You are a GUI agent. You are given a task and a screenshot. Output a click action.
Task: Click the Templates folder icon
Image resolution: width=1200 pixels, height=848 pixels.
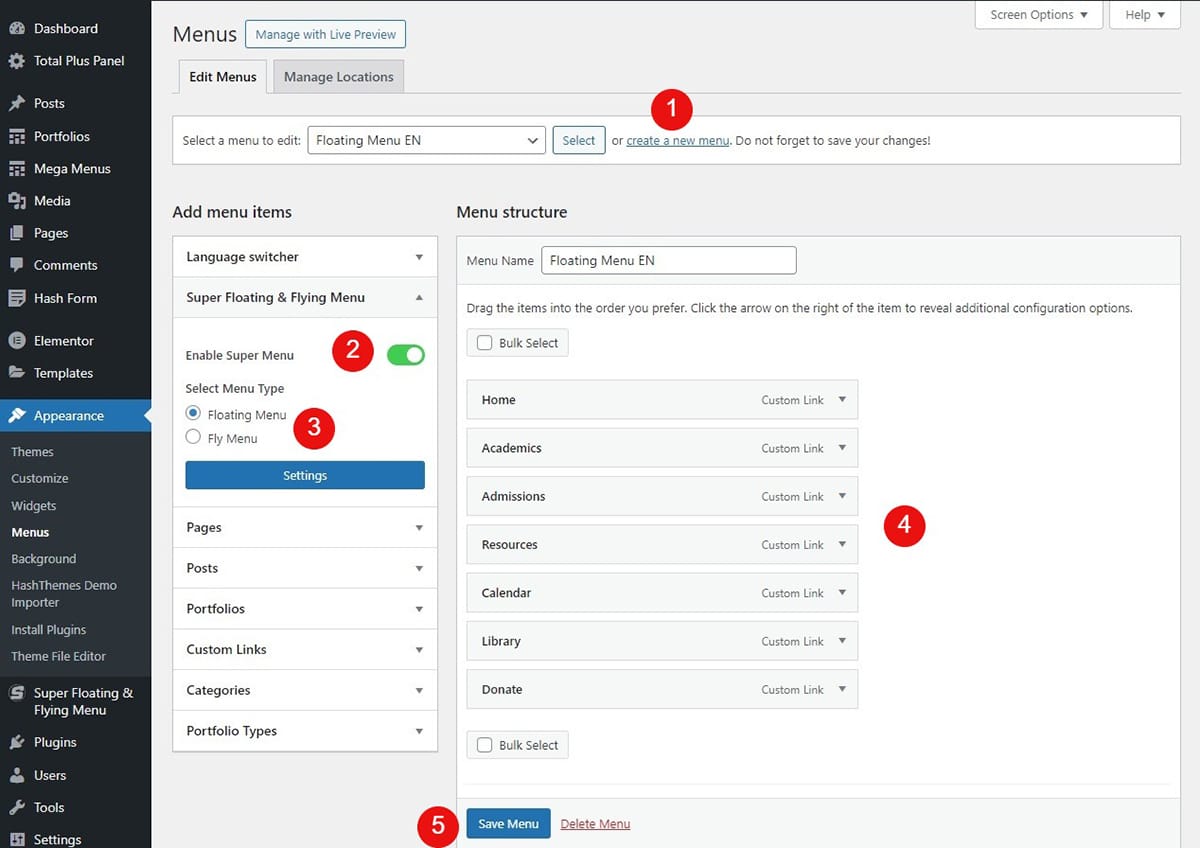17,373
